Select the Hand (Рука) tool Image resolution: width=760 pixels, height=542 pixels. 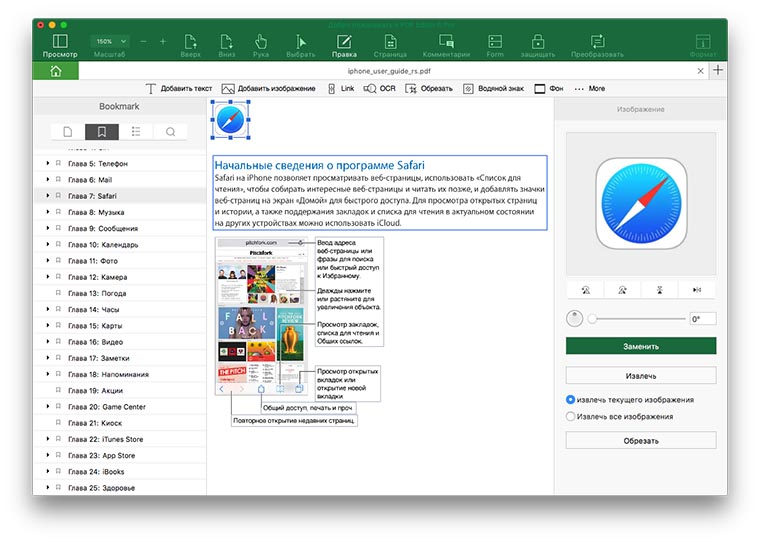(x=260, y=45)
